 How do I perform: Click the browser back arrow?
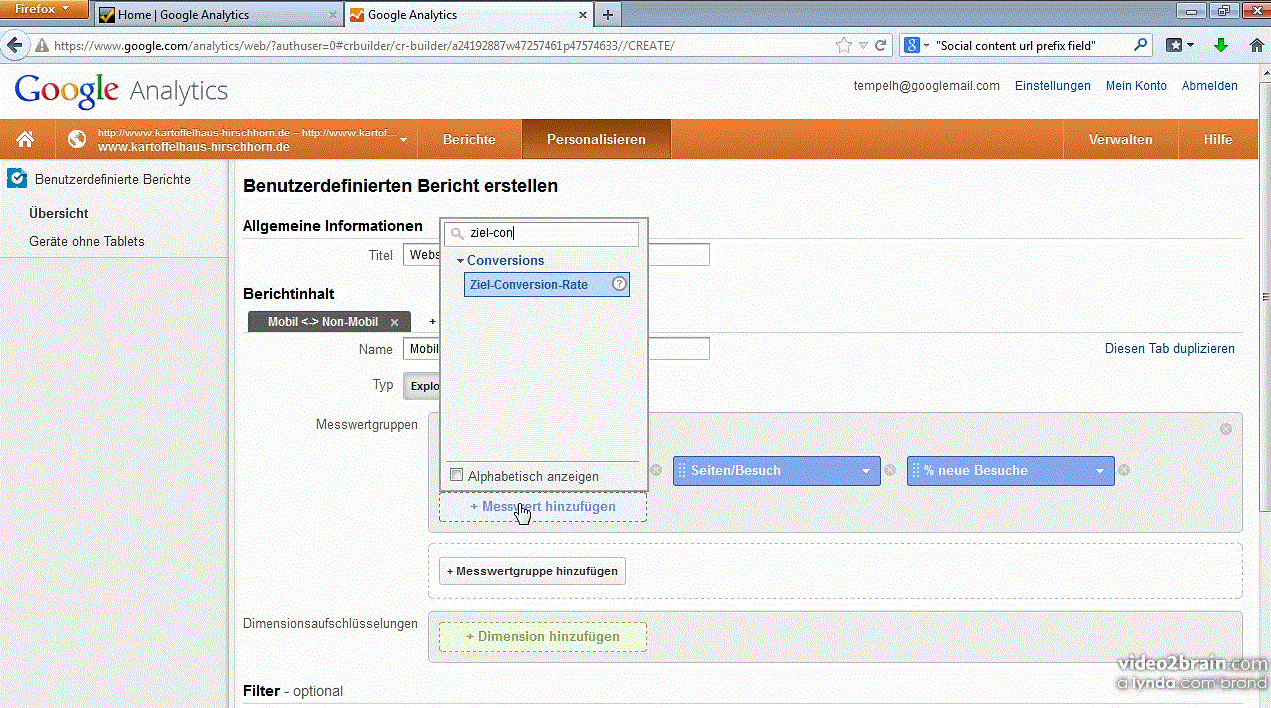point(15,45)
